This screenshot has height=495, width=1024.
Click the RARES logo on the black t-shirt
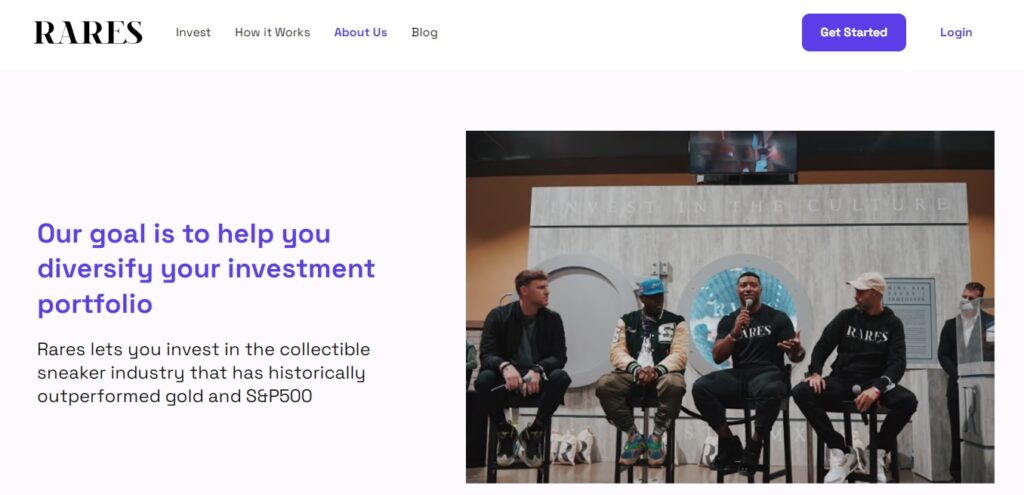point(757,331)
